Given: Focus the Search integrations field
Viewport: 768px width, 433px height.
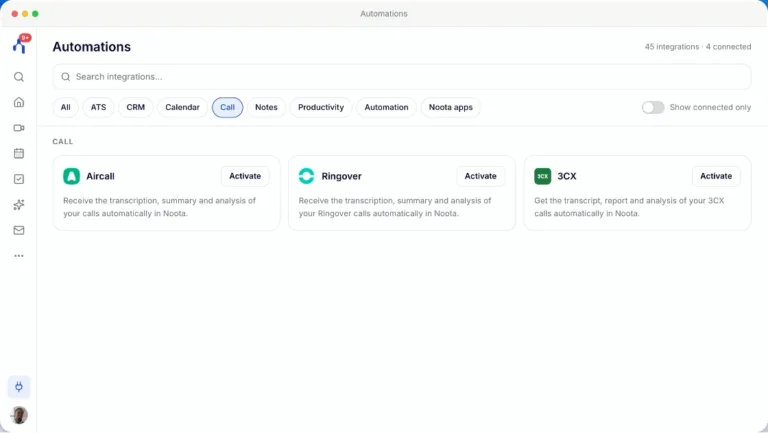Looking at the screenshot, I should coord(402,77).
